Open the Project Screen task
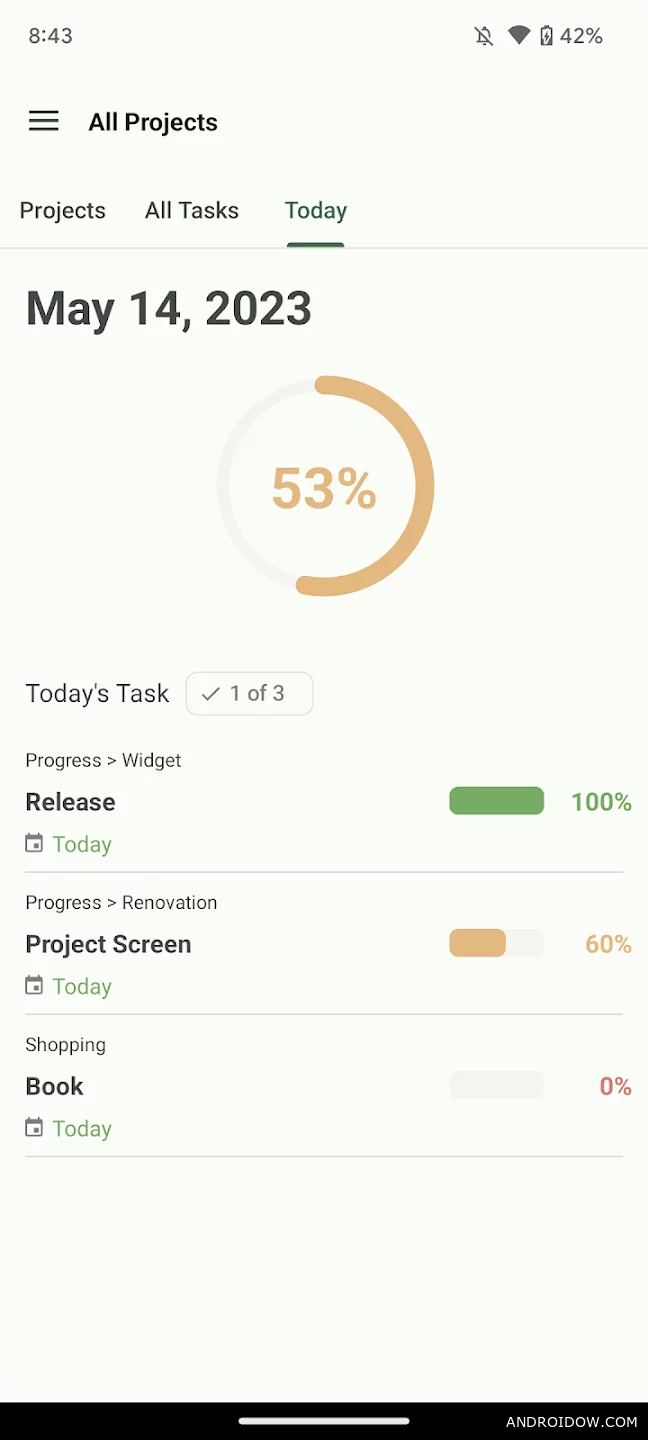Screen dimensions: 648x1440 pos(108,944)
